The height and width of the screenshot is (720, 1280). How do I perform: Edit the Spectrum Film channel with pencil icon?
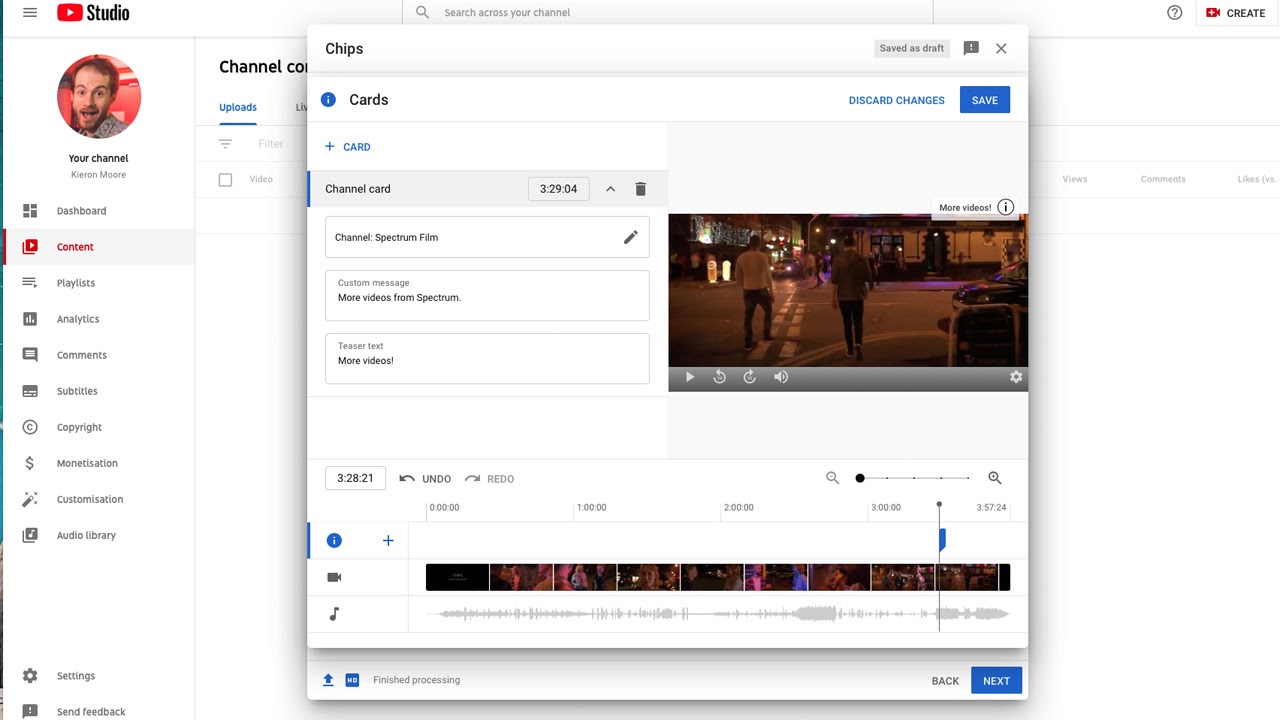coord(630,237)
